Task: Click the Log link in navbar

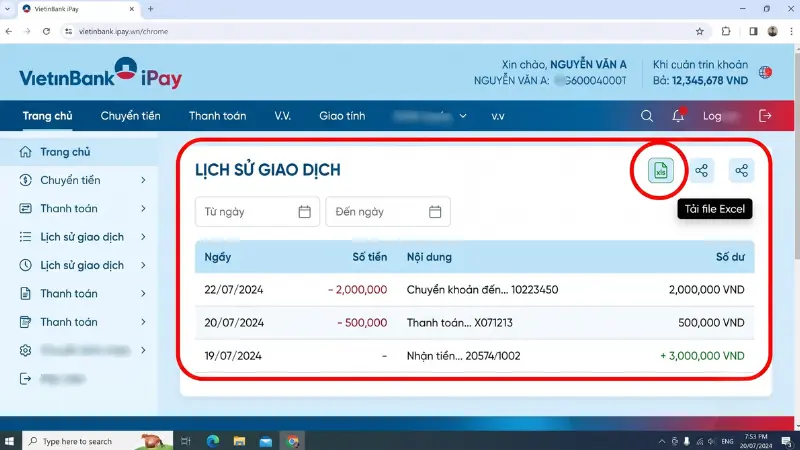Action: tap(712, 116)
